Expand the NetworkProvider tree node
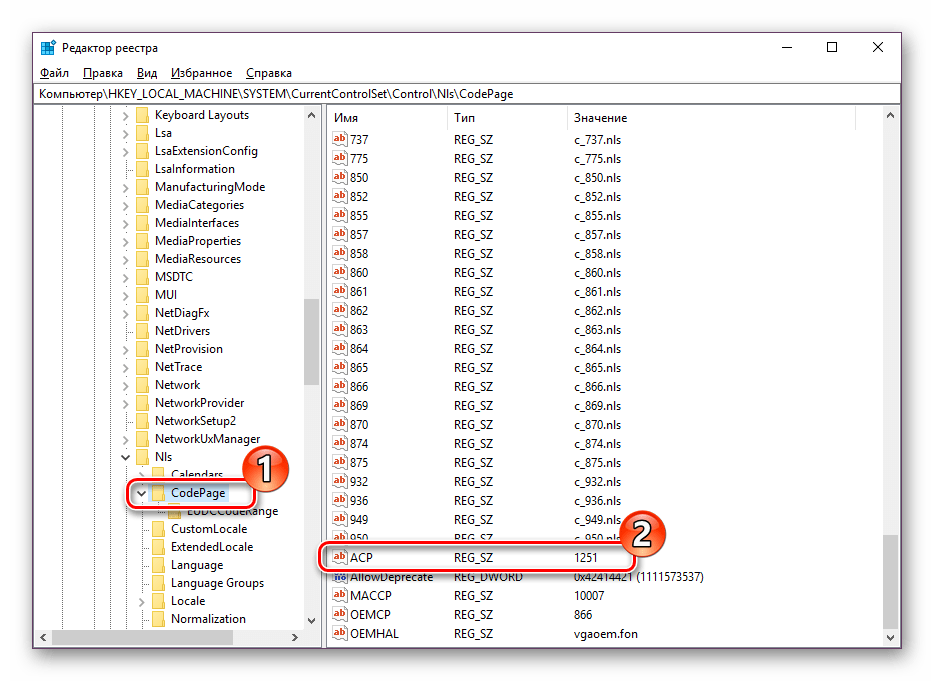Image resolution: width=934 pixels, height=681 pixels. click(x=125, y=403)
